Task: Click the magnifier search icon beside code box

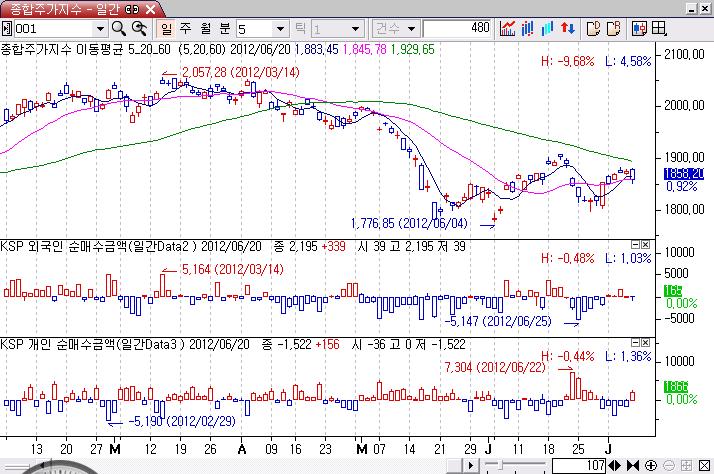Action: 118,28
